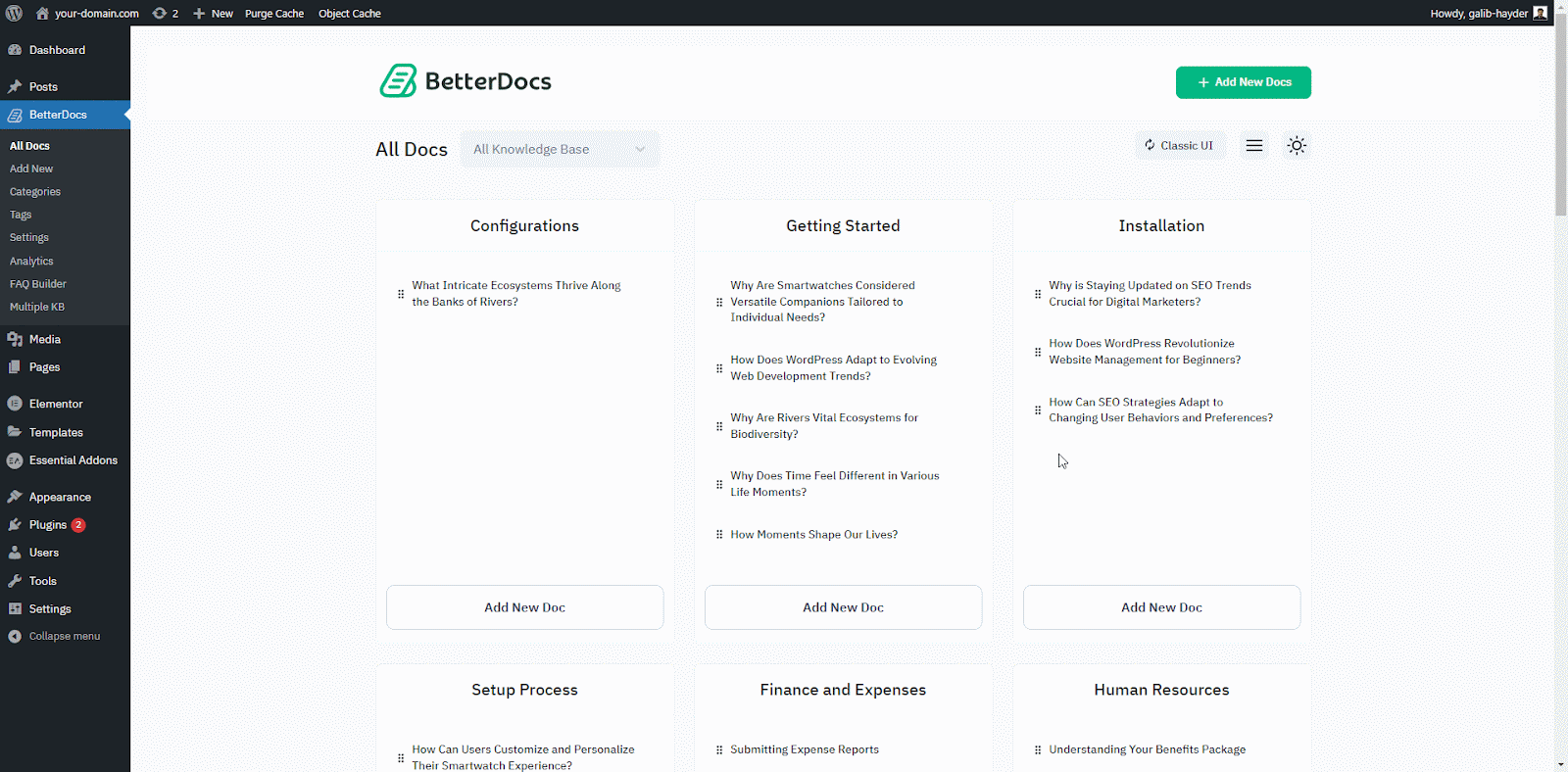Image resolution: width=1568 pixels, height=772 pixels.
Task: Click the Appearance paintbrush icon
Action: click(x=15, y=497)
